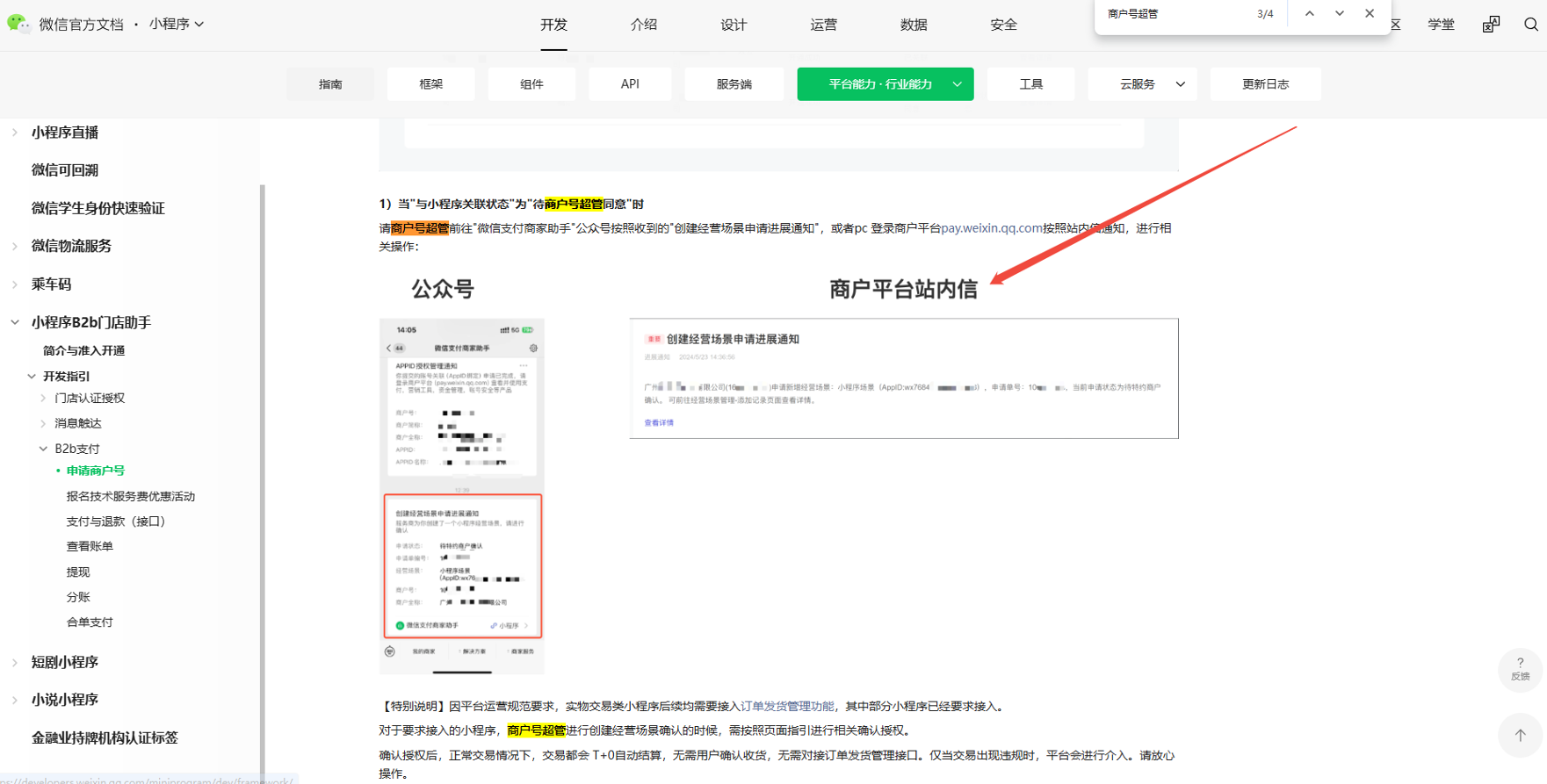The height and width of the screenshot is (784, 1547).
Task: Open the multi-device icon beside 学堂
Action: 1491,25
